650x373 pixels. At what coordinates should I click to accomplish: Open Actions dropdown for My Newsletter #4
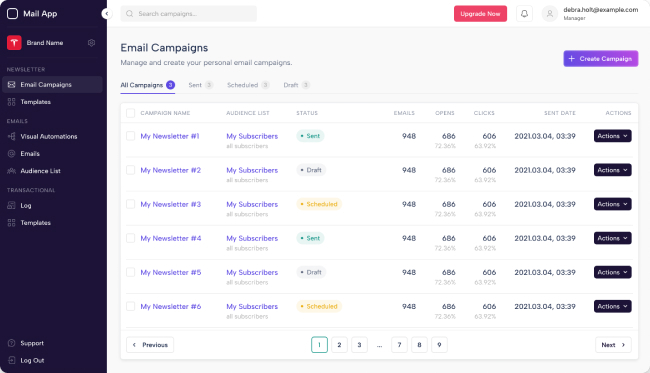coord(613,238)
